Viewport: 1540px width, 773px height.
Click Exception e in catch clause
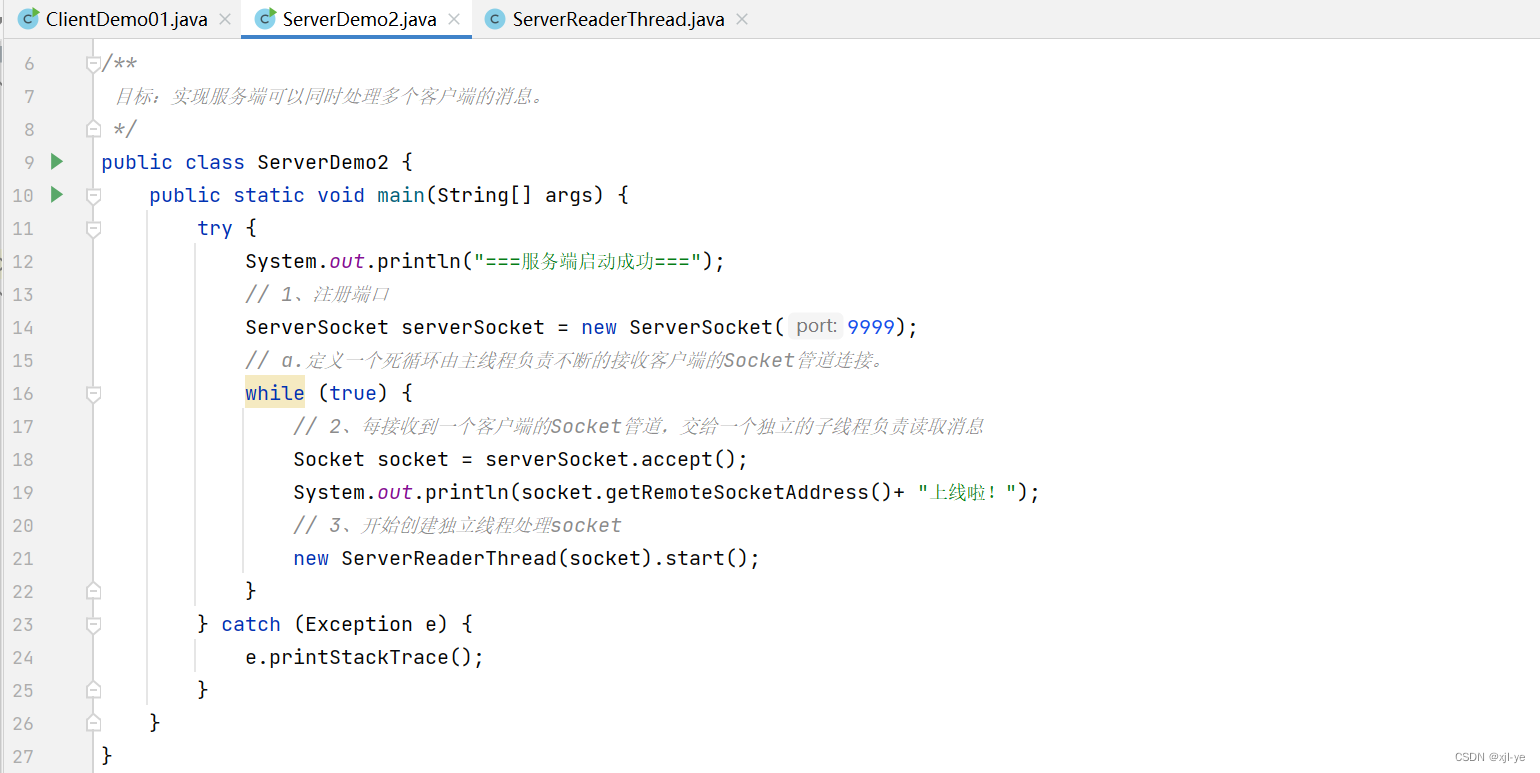371,624
